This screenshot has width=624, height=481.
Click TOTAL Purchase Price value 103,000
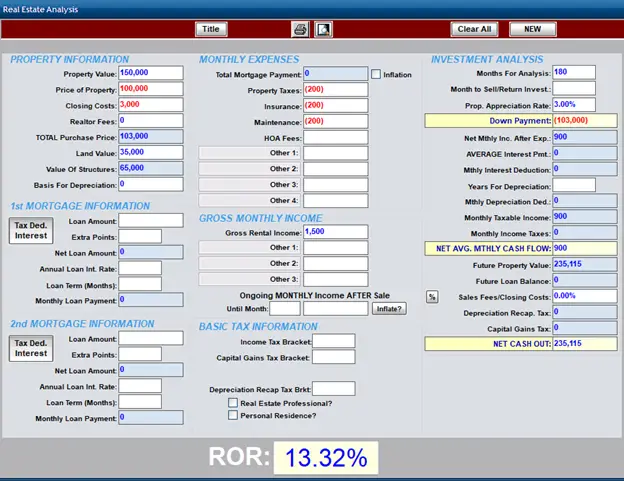[151, 136]
